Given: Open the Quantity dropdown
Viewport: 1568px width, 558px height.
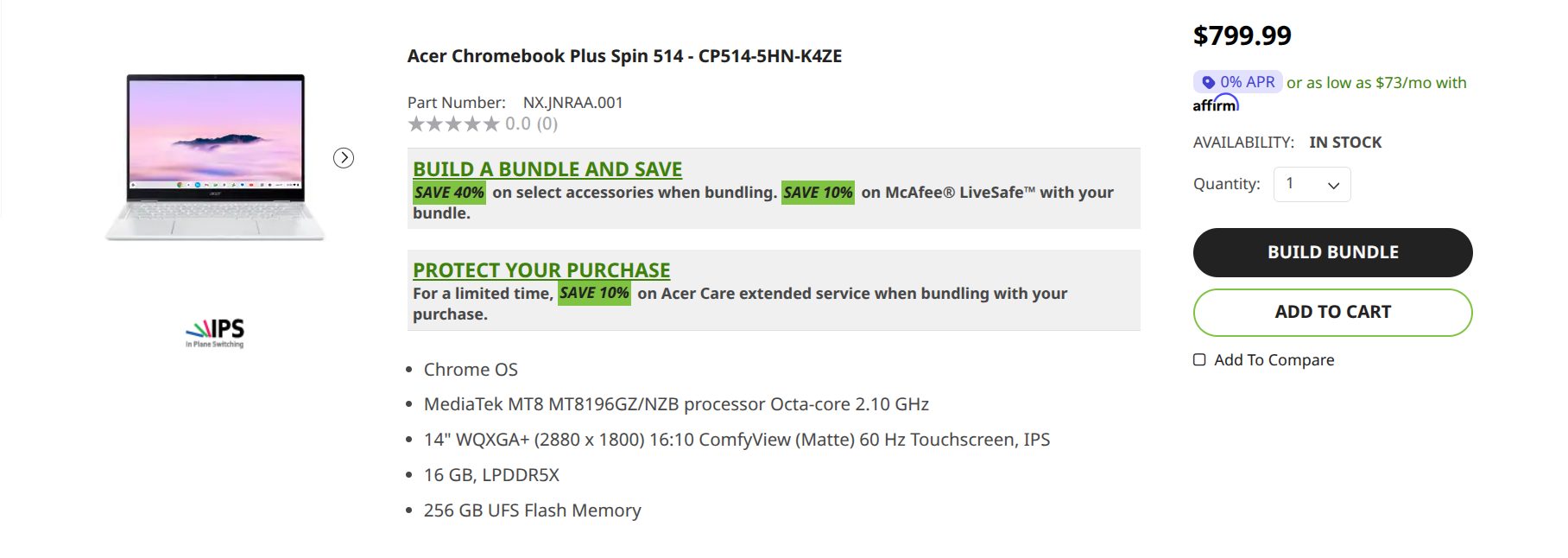Looking at the screenshot, I should (1312, 184).
